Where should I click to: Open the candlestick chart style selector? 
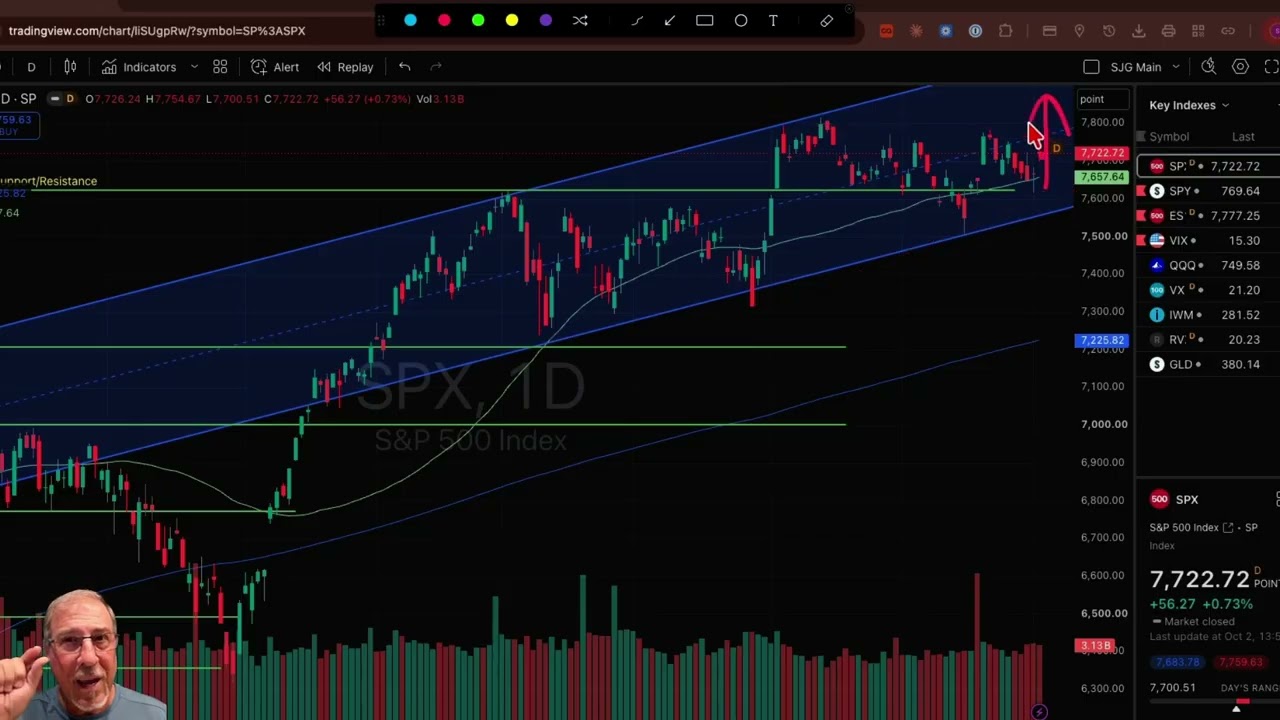coord(70,67)
